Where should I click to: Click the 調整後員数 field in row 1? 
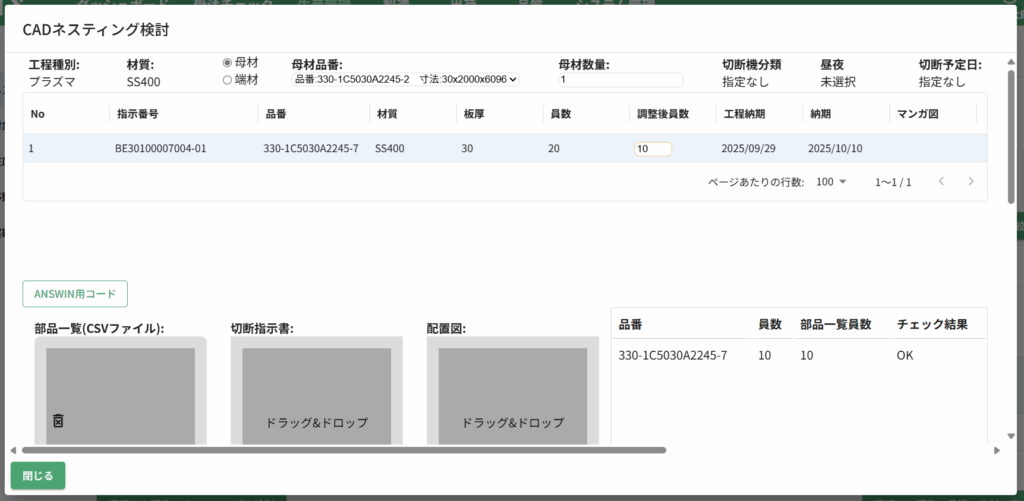coord(652,149)
